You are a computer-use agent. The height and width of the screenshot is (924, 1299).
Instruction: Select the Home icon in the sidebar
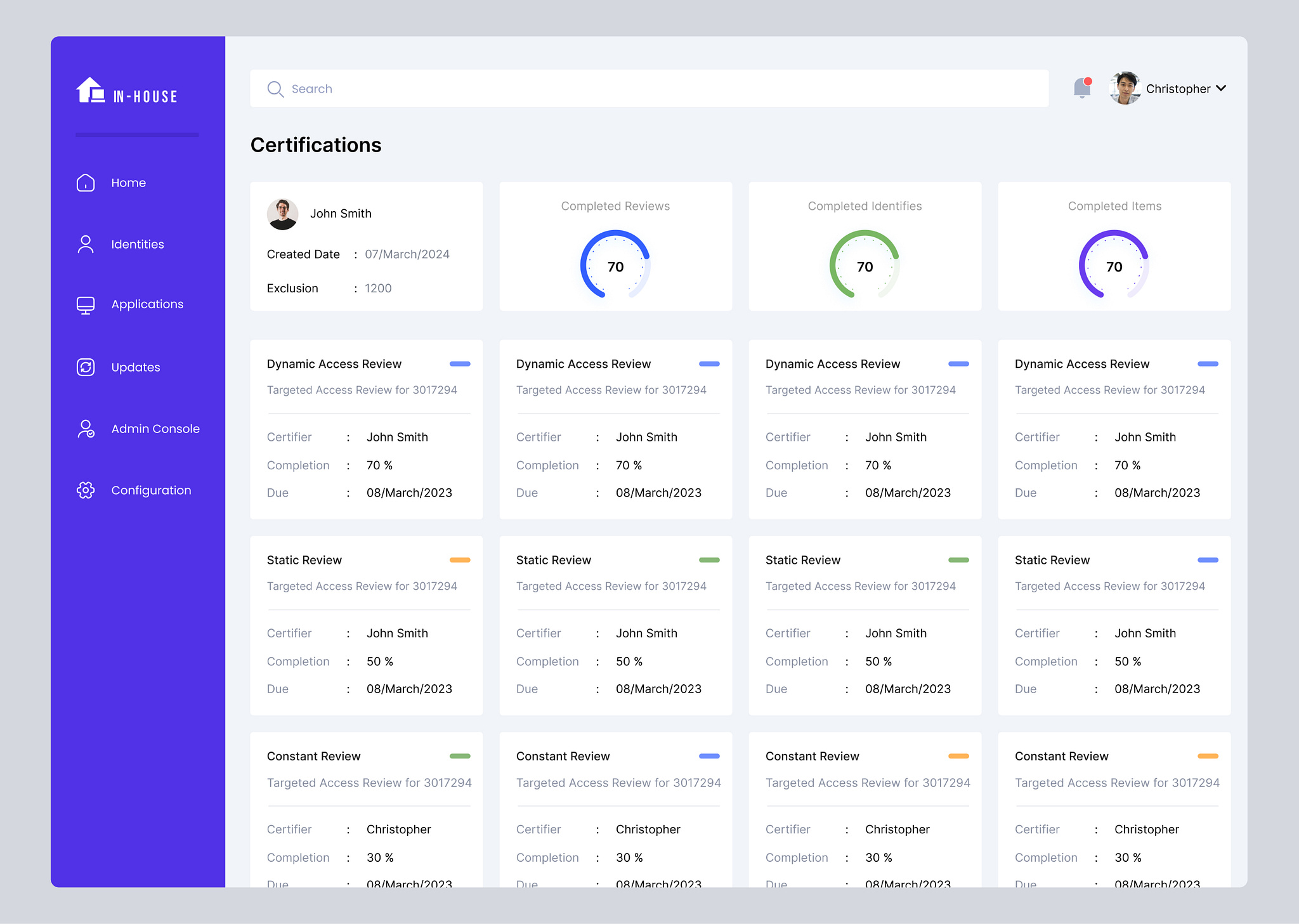click(85, 183)
